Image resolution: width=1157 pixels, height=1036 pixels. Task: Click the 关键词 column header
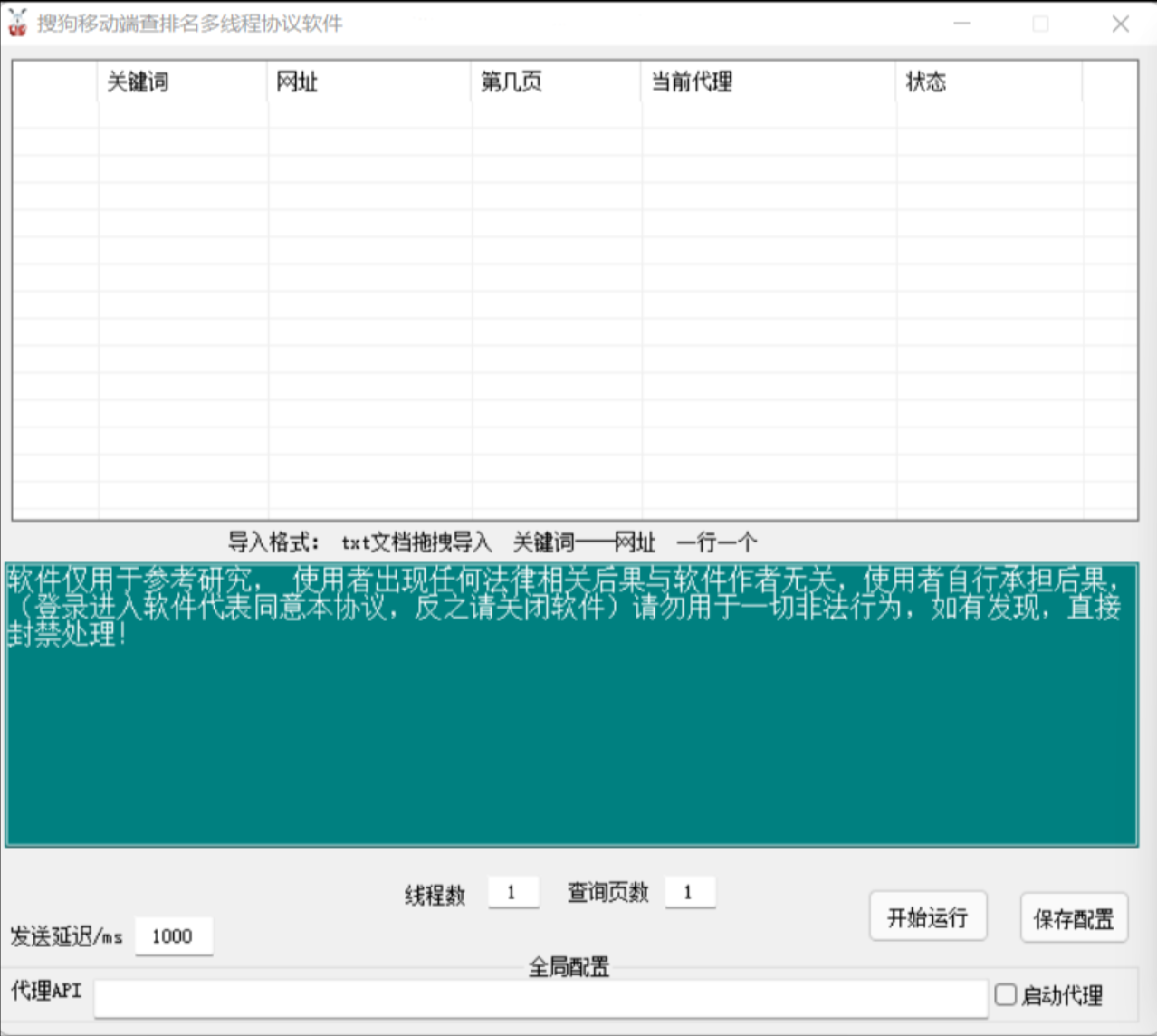coord(183,82)
